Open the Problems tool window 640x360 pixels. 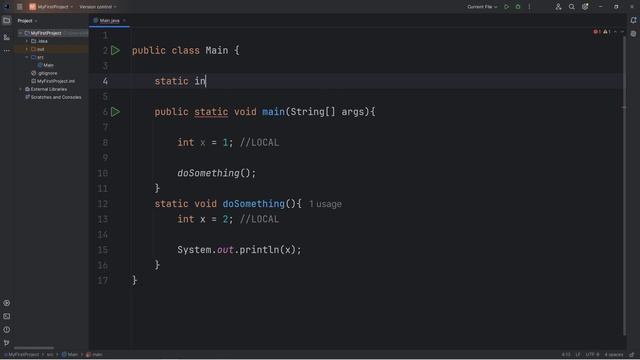pos(7,329)
